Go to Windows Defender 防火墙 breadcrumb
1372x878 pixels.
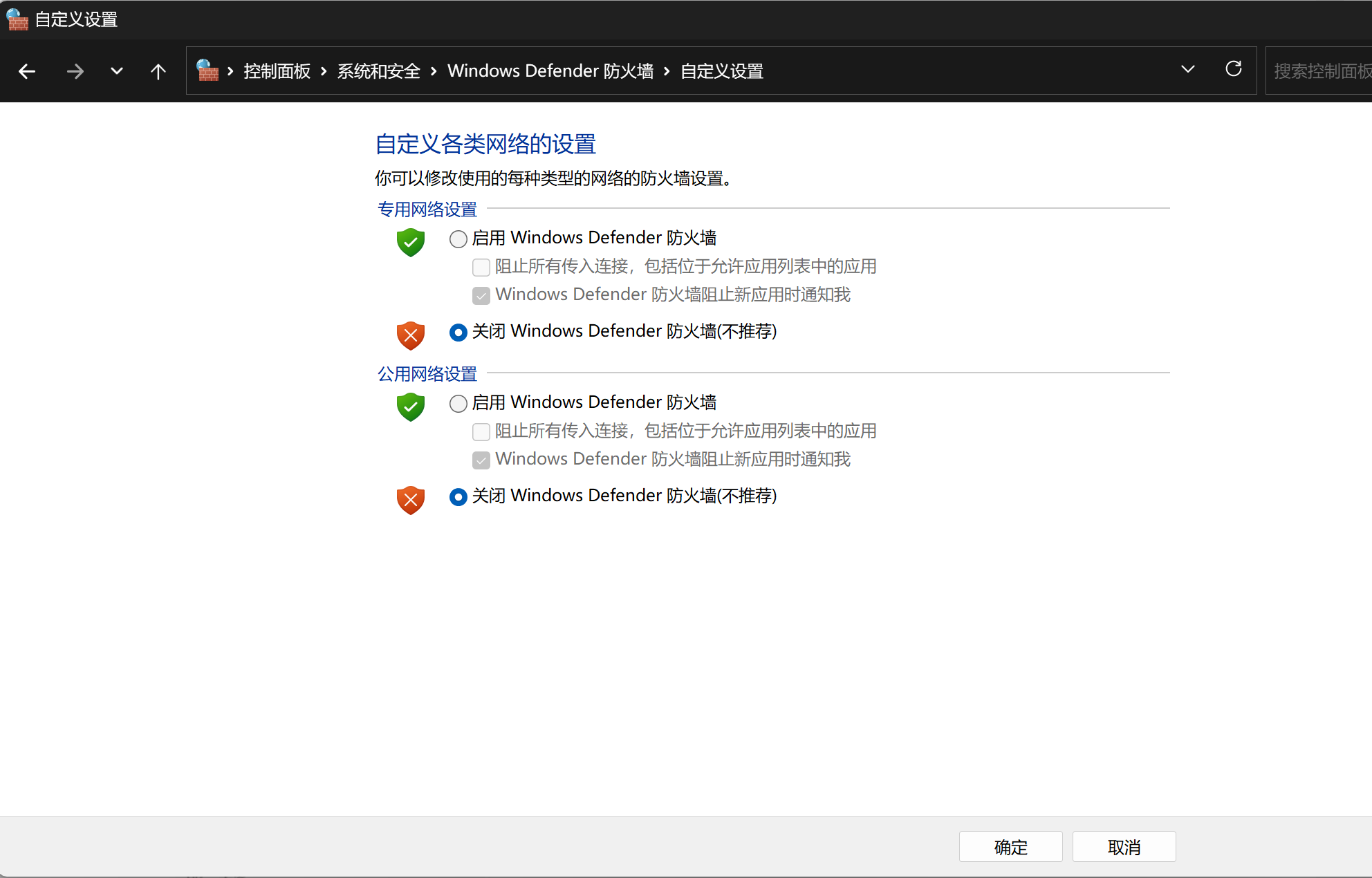coord(550,71)
